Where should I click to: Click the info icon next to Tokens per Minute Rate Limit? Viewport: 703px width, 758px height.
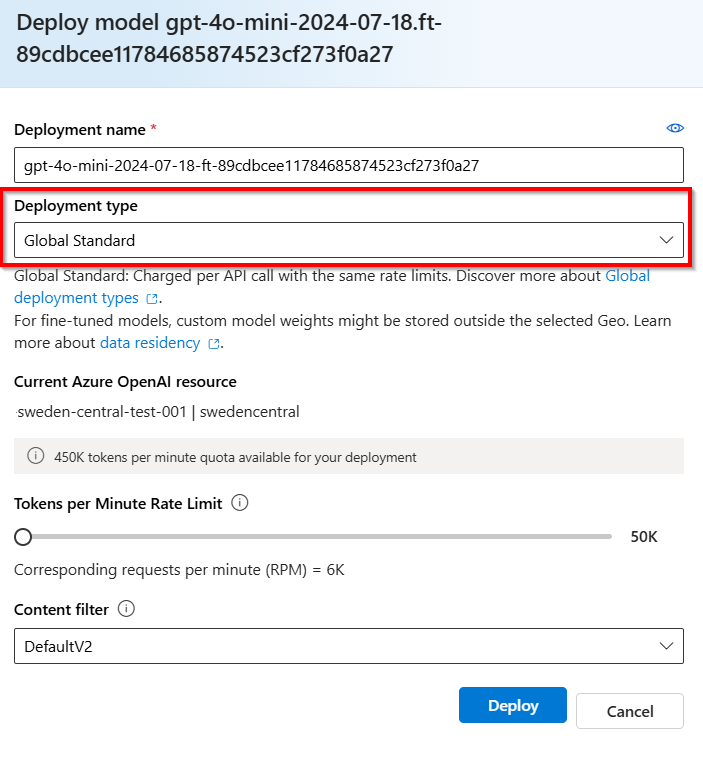point(240,503)
